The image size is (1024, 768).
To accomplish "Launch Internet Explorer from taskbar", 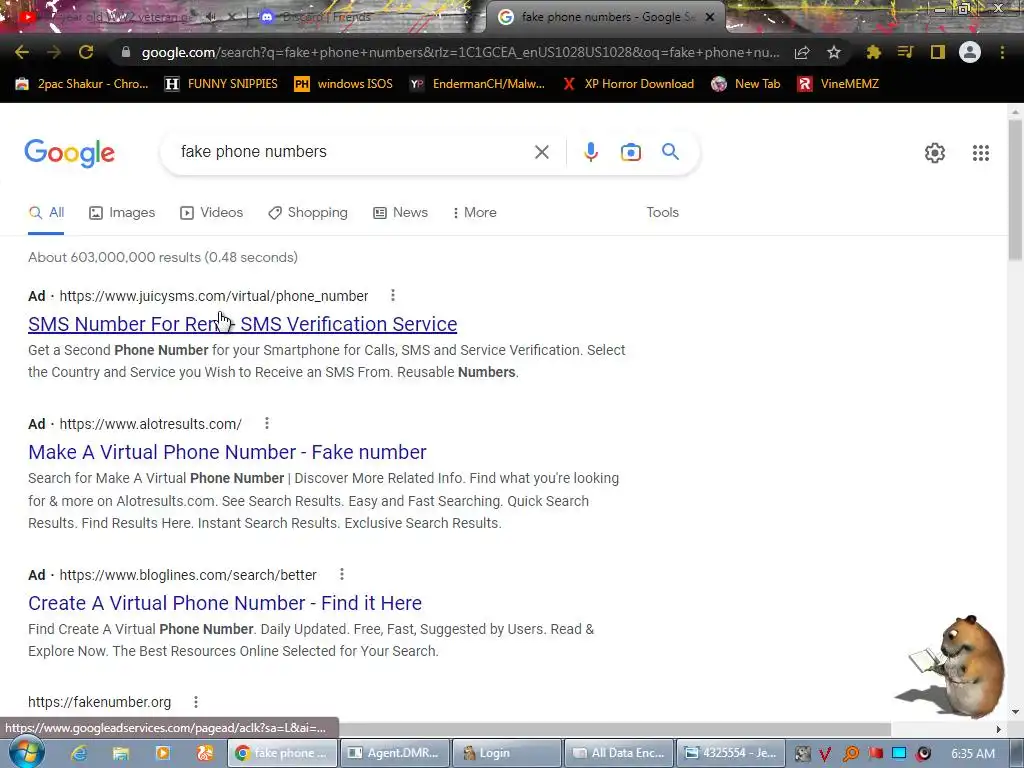I will (79, 753).
